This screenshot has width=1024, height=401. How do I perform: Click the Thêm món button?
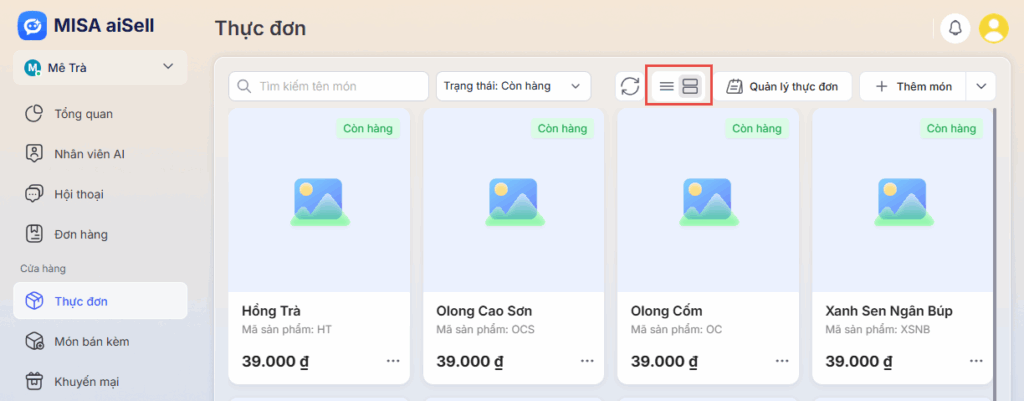tap(913, 86)
